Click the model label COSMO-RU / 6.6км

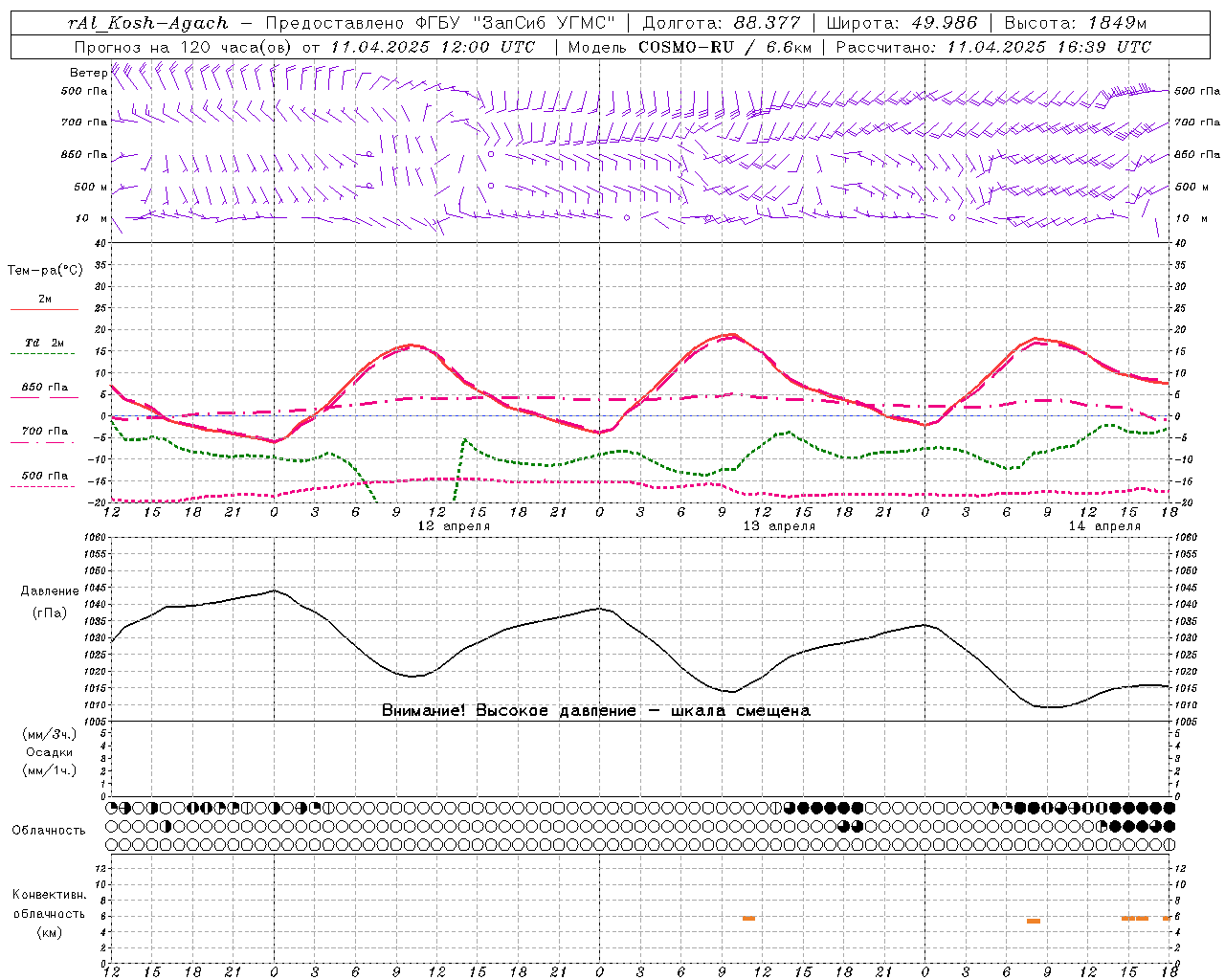(725, 47)
